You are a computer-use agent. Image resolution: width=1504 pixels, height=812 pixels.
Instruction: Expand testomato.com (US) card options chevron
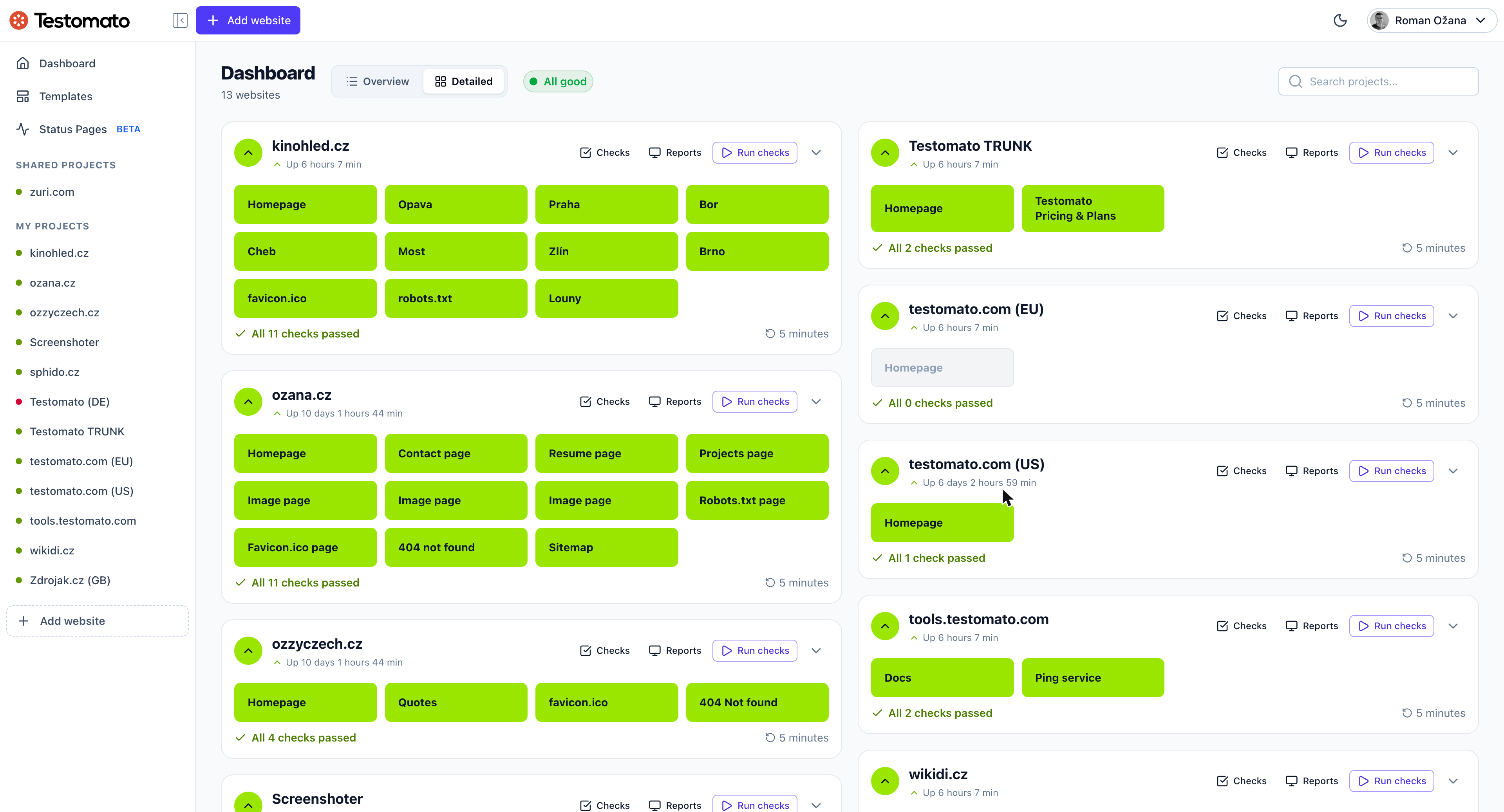pos(1453,471)
